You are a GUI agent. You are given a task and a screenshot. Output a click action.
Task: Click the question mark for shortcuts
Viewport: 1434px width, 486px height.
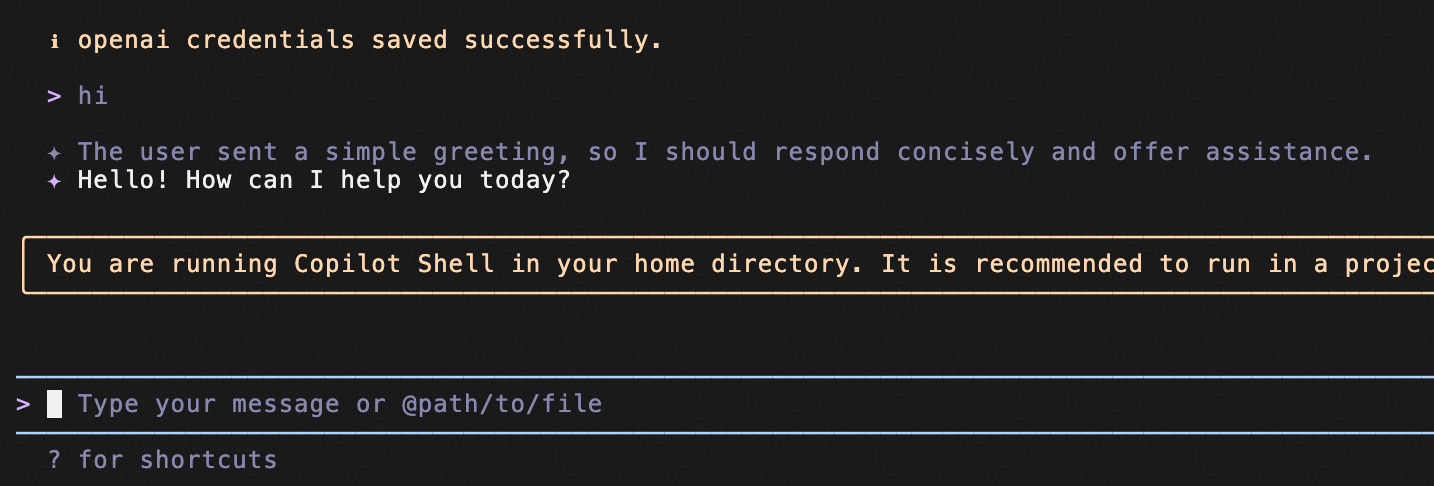(54, 460)
